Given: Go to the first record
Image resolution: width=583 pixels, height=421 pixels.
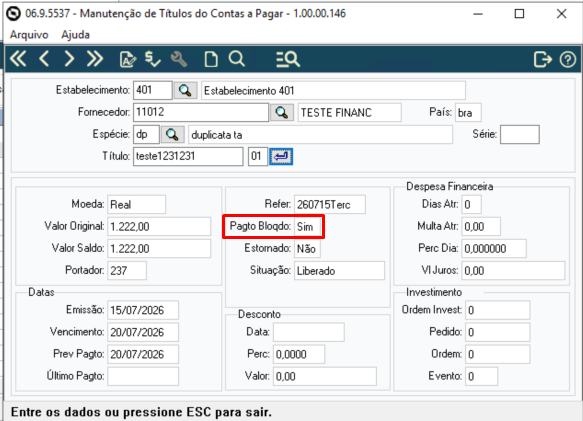Looking at the screenshot, I should point(18,59).
